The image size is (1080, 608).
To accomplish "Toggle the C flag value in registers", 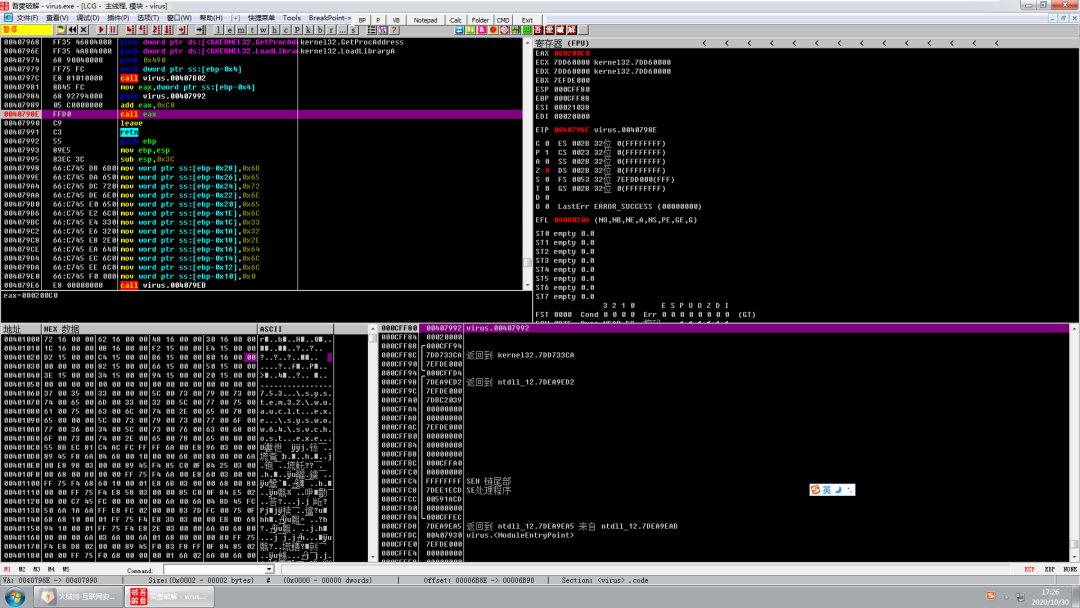I will coord(548,143).
